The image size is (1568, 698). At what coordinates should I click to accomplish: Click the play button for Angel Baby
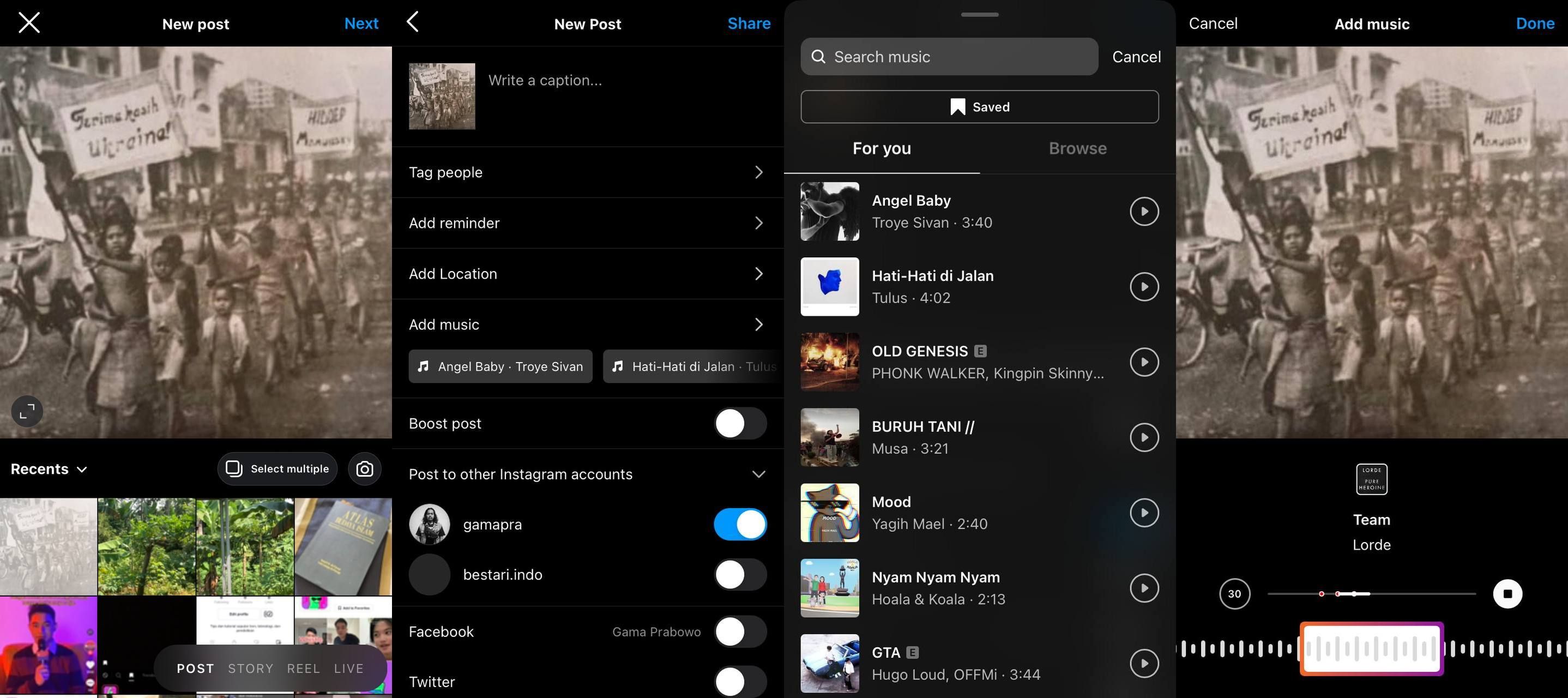[x=1143, y=211]
